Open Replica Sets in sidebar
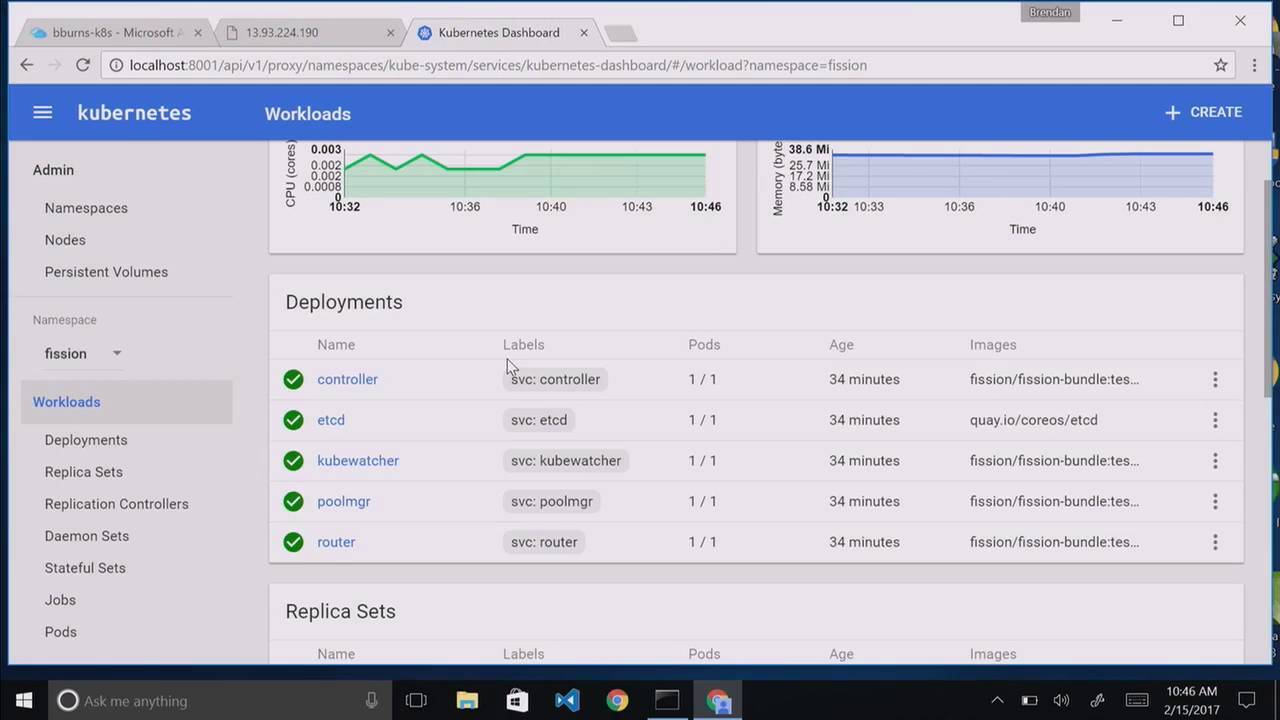This screenshot has width=1280, height=720. point(84,472)
